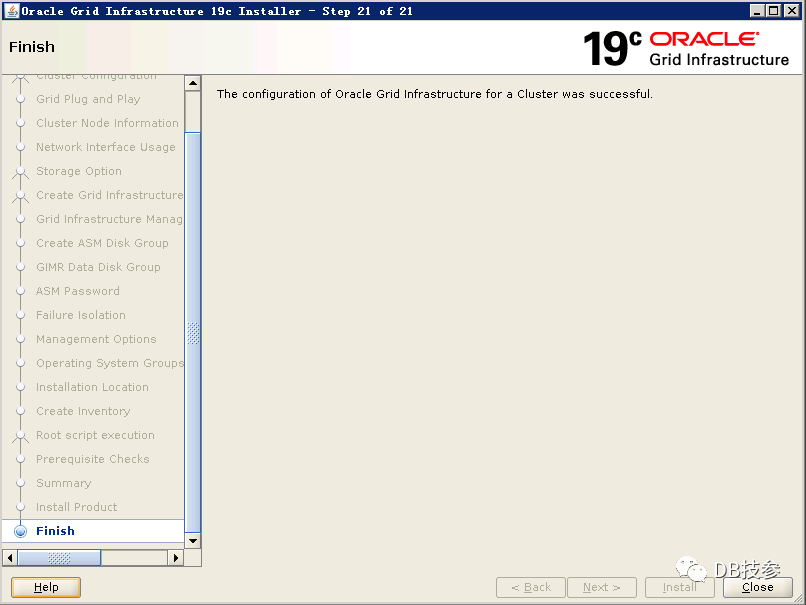
Task: Click Network Interface Usage bullet icon
Action: click(21, 147)
